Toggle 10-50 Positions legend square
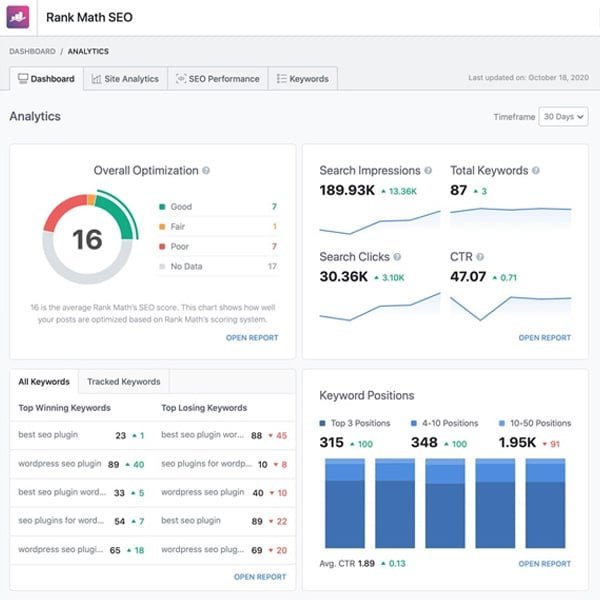Screen dimensions: 600x600 click(x=503, y=423)
